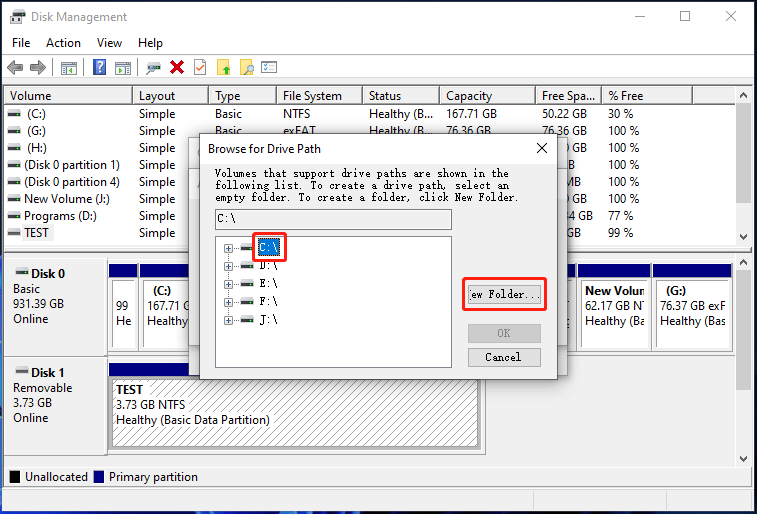
Task: Click the folder with magnifier icon
Action: click(x=246, y=67)
